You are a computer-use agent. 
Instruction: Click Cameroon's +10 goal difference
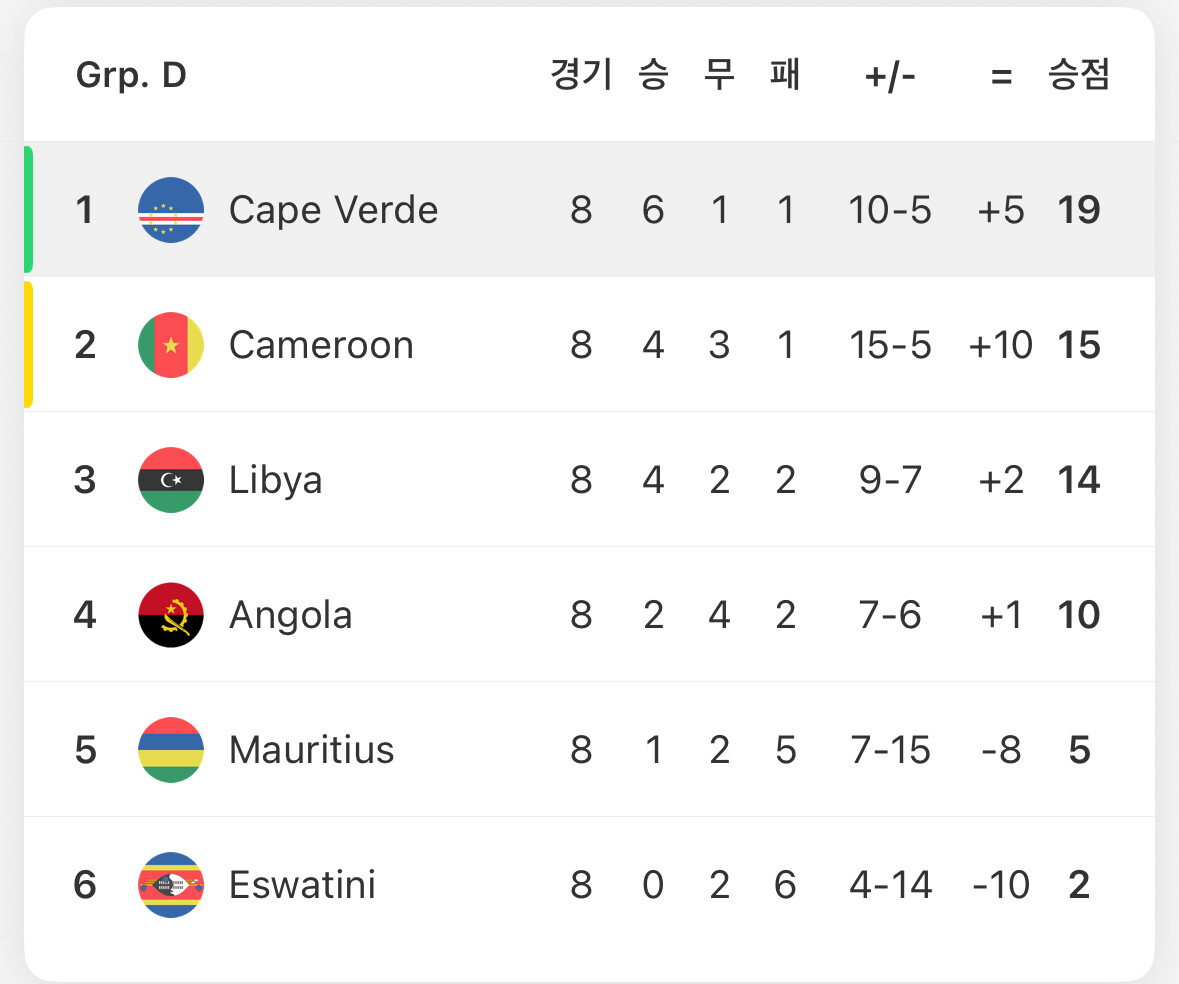(1000, 345)
